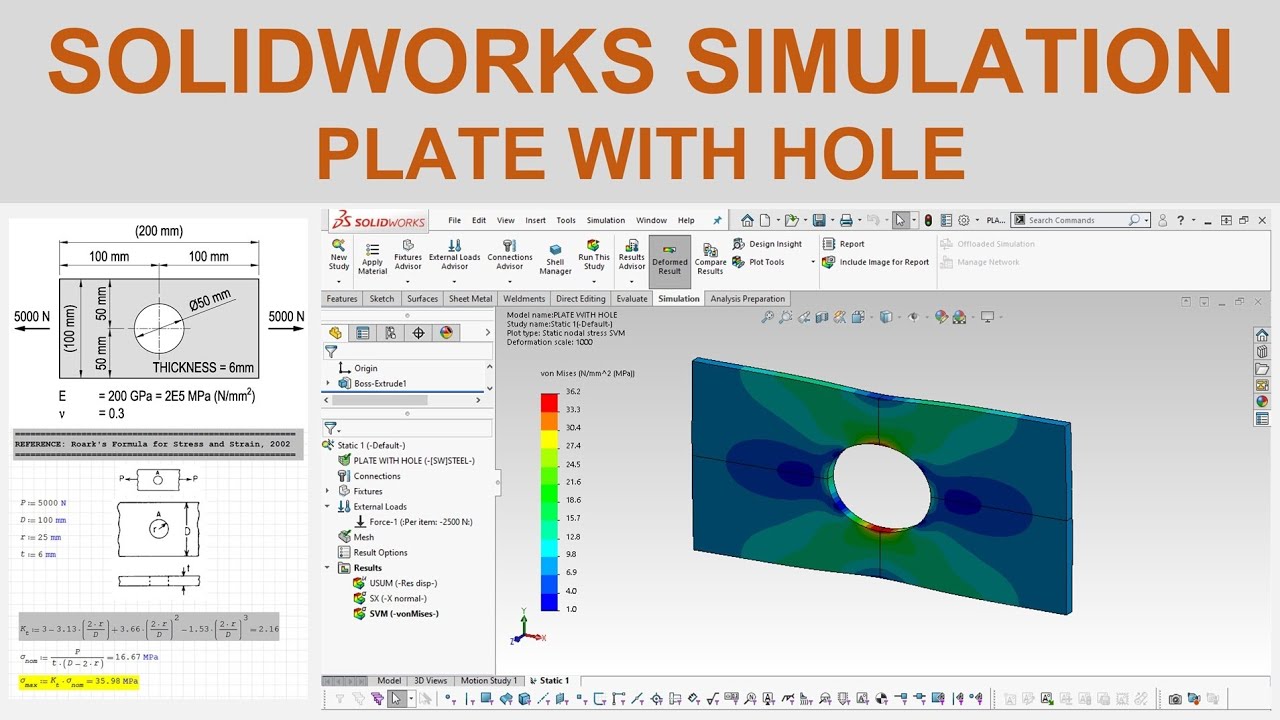Open the Simulation menu in the menu bar

605,220
